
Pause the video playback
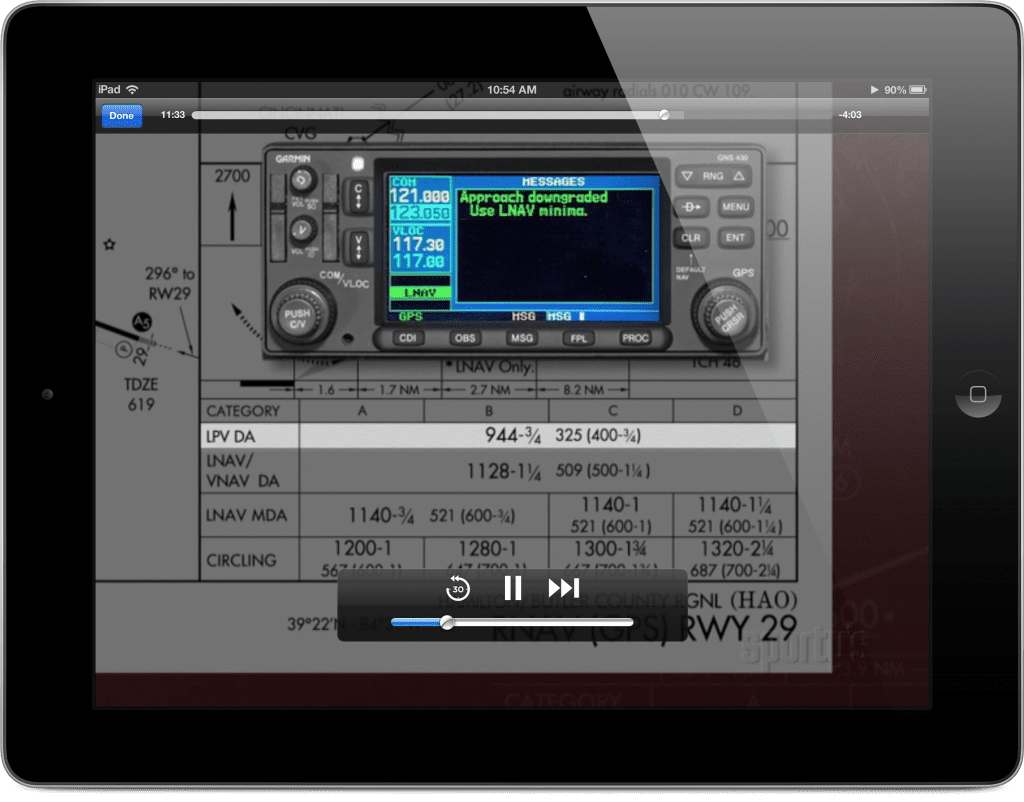513,588
